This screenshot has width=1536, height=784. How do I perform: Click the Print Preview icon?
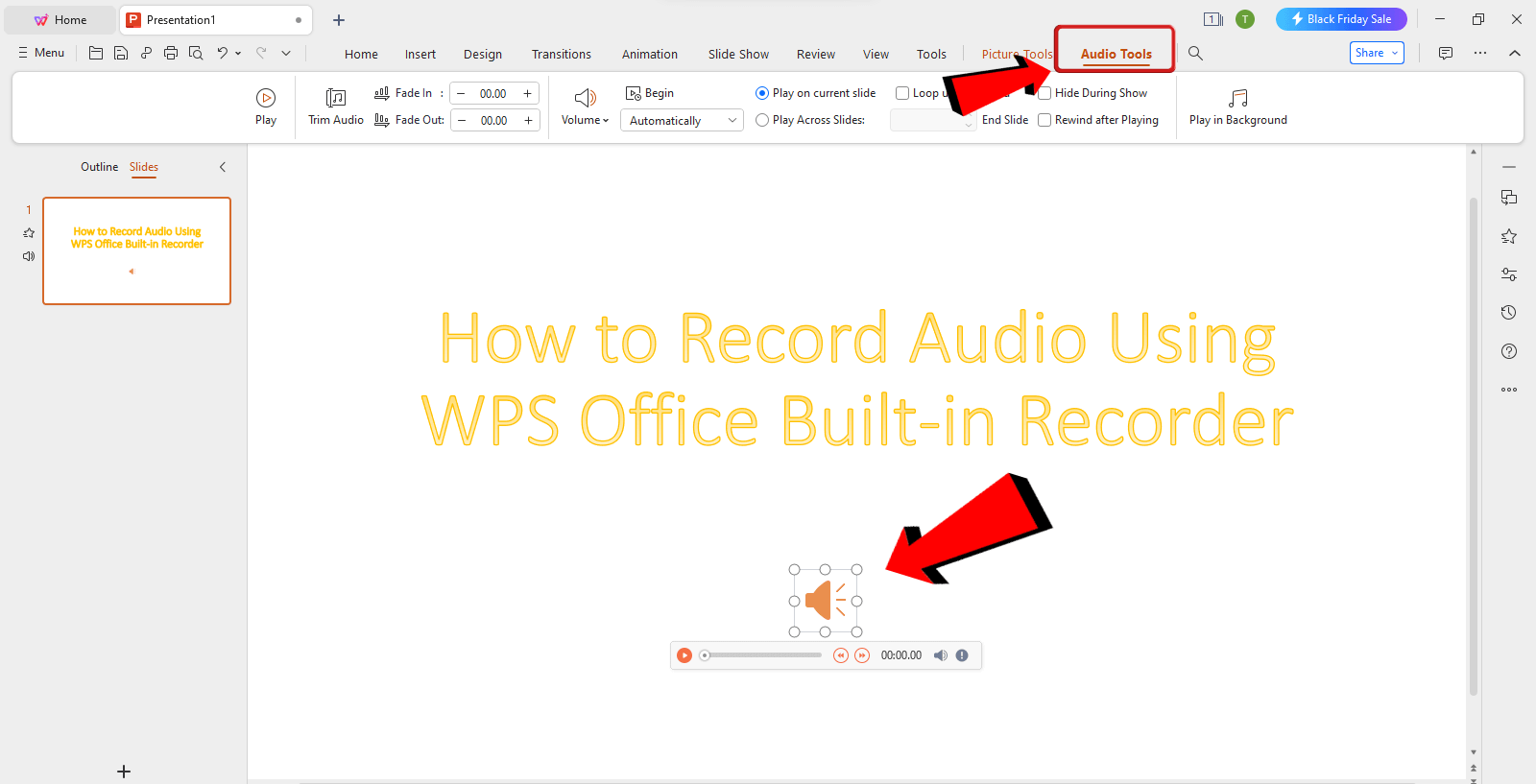(196, 53)
